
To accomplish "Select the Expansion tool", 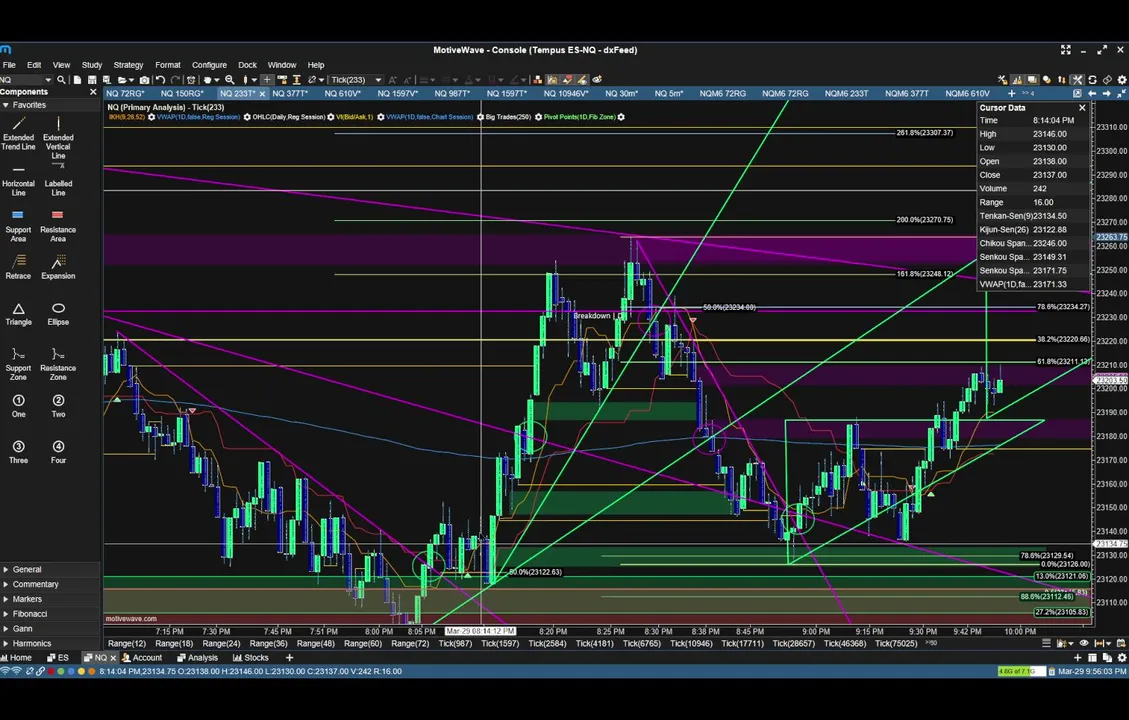I will click(58, 266).
